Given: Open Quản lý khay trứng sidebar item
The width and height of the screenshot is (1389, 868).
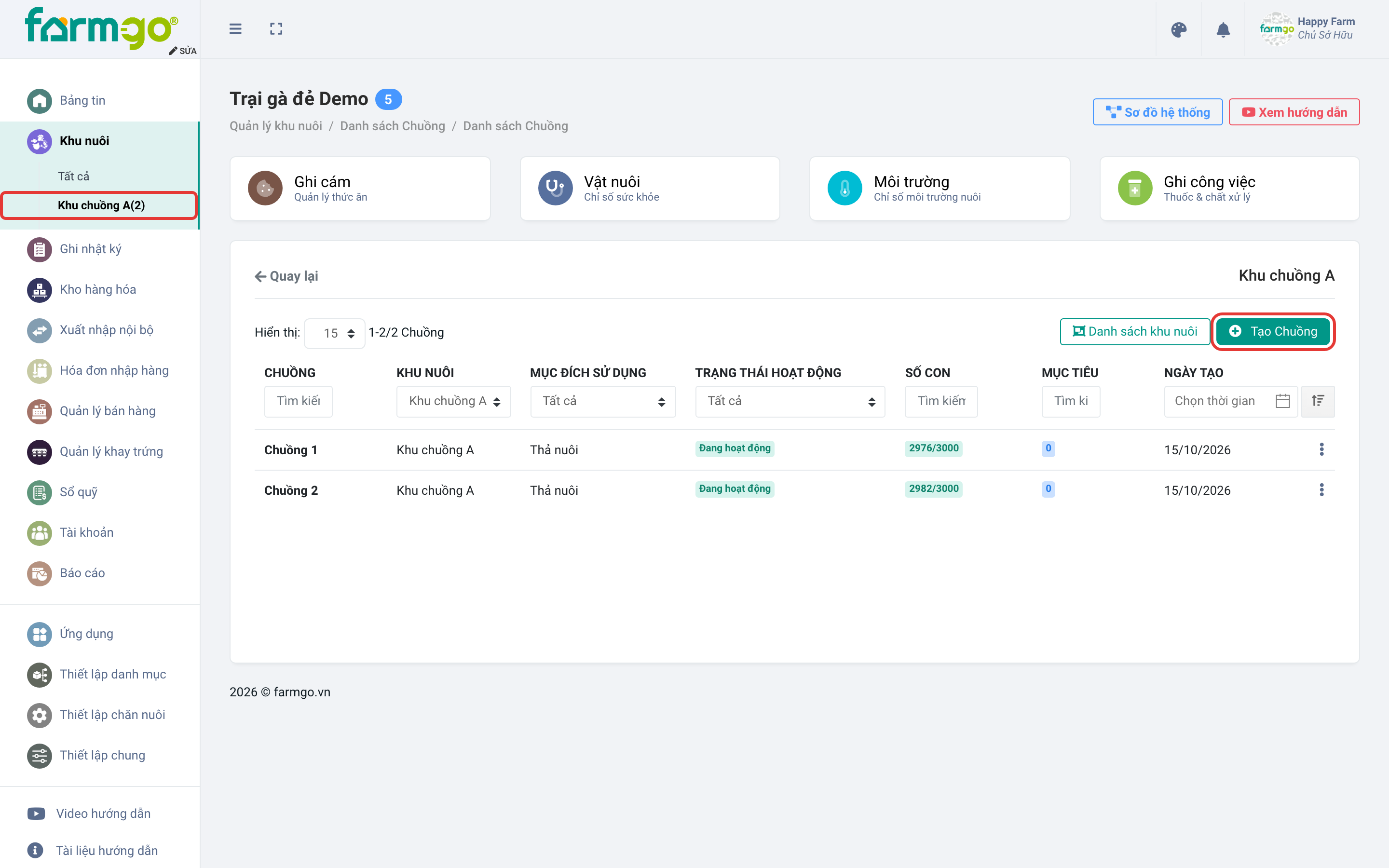Looking at the screenshot, I should (111, 451).
